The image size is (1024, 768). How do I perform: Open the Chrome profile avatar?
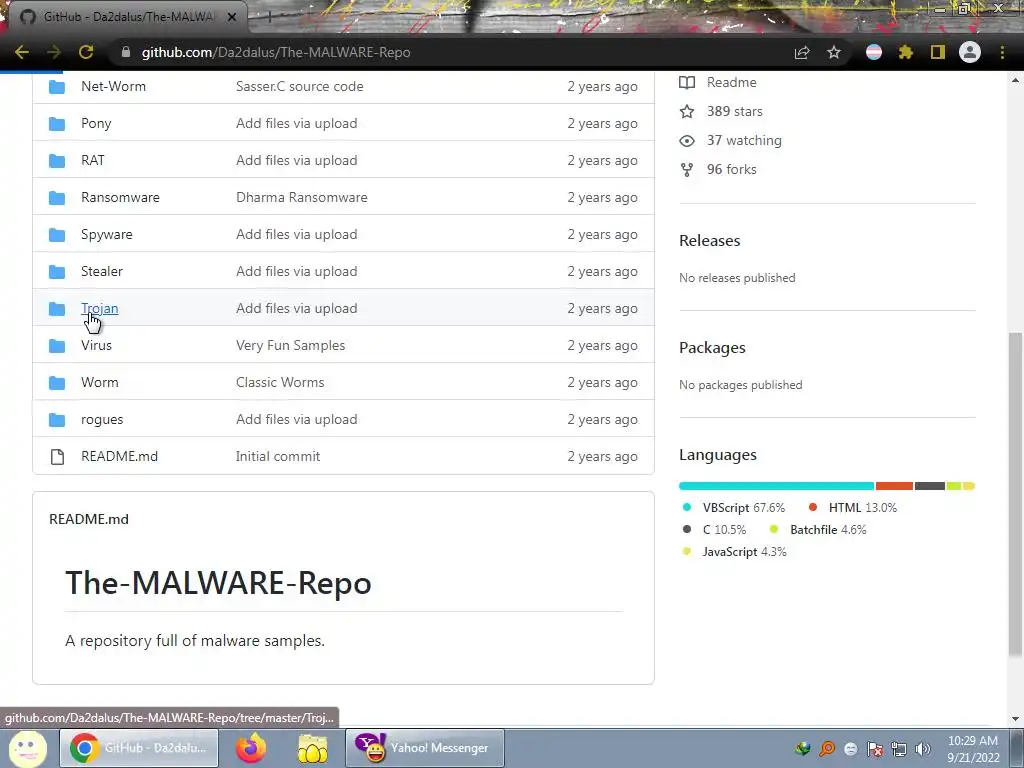click(970, 52)
